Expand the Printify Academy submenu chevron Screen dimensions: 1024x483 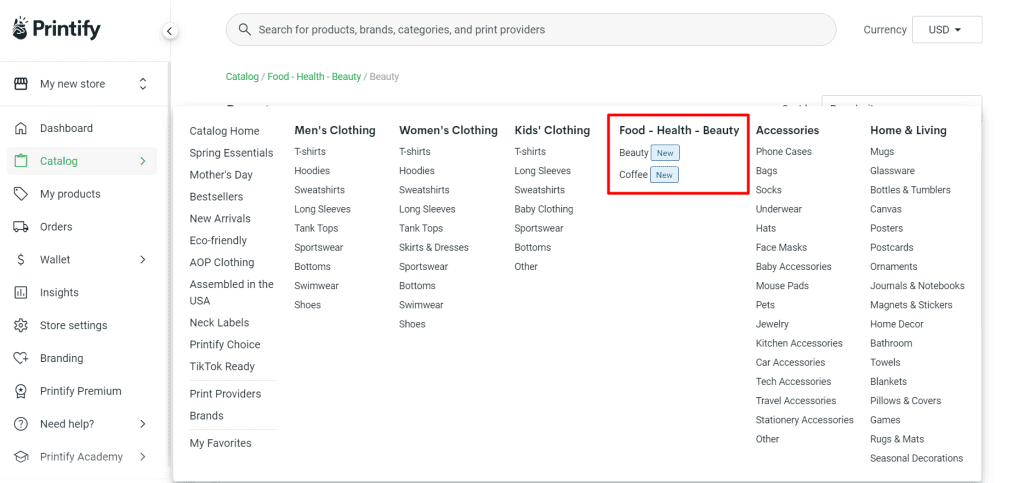(x=143, y=457)
